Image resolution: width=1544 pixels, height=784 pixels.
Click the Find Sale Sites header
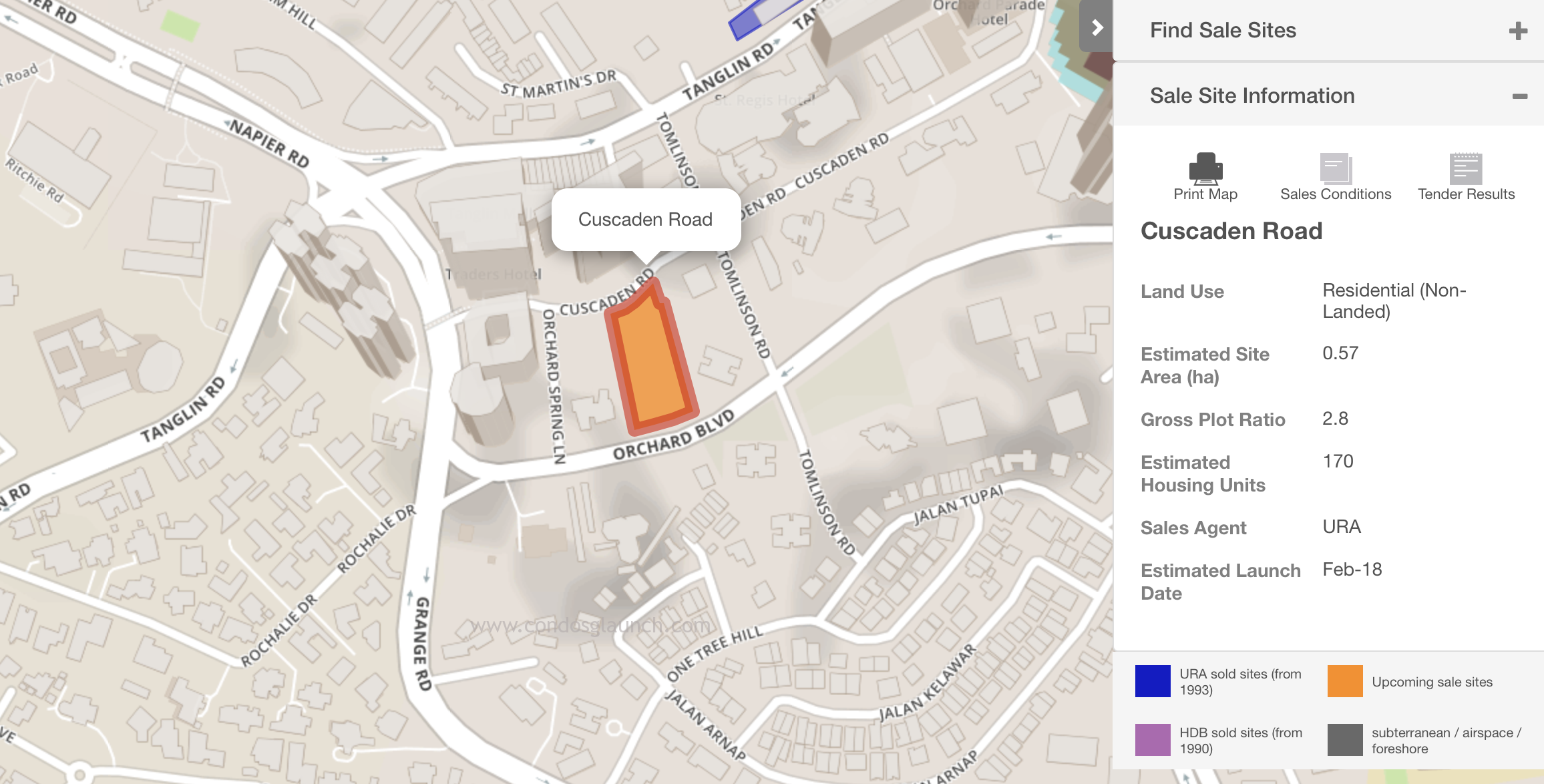(x=1223, y=31)
